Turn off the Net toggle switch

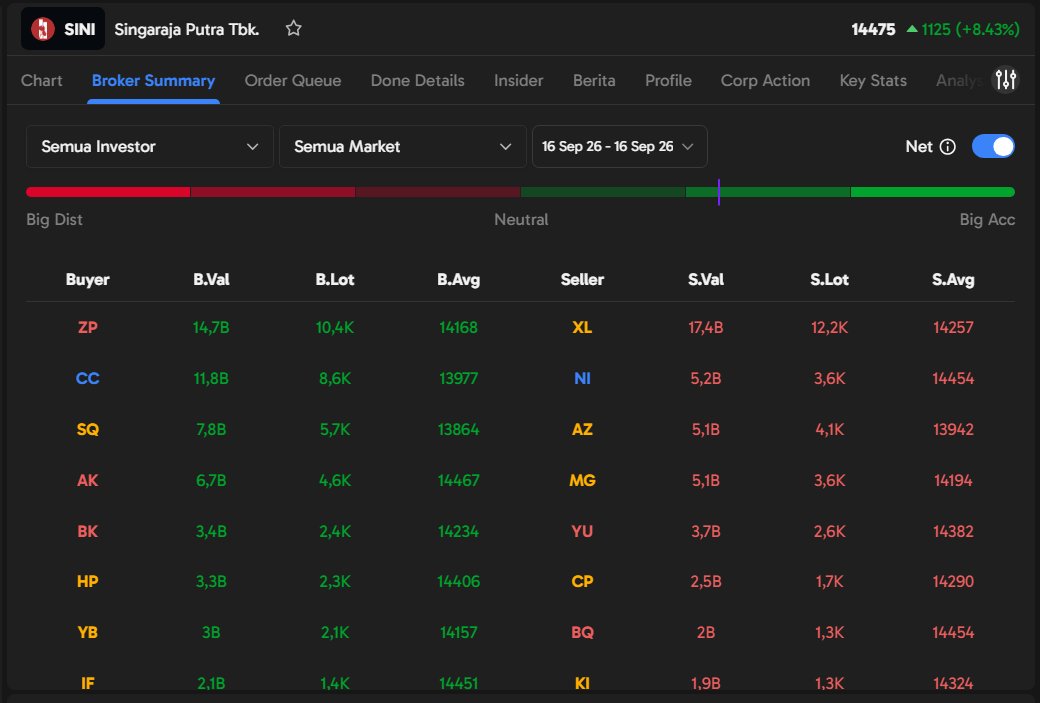coord(993,147)
